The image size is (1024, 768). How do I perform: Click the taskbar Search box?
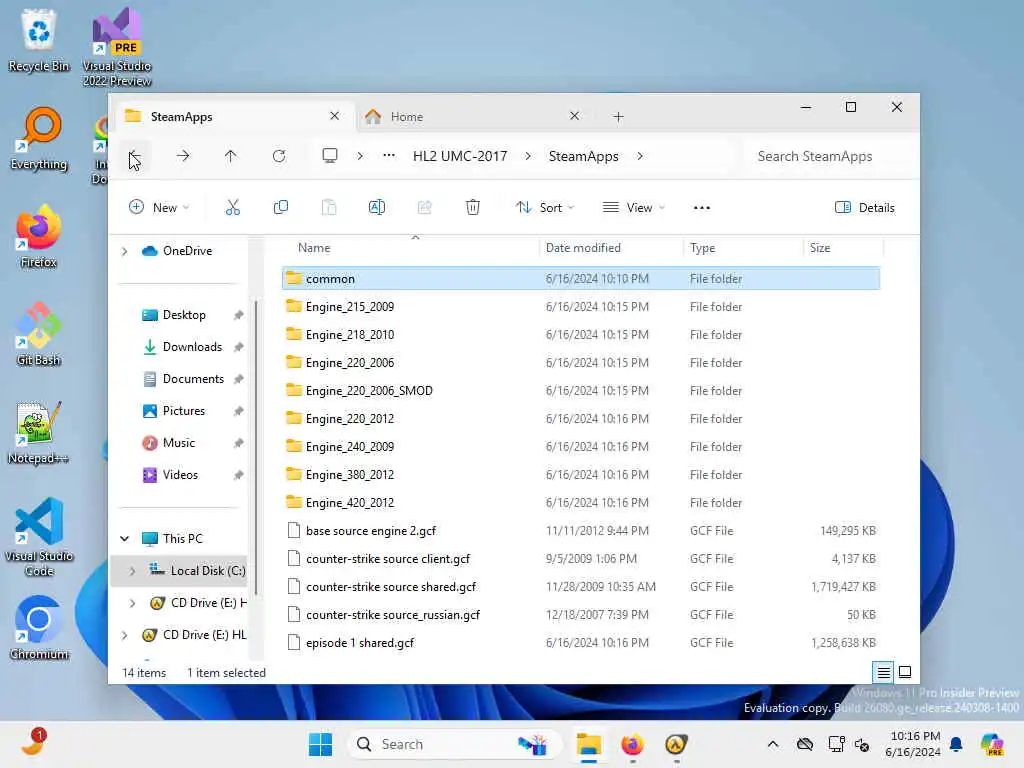pyautogui.click(x=455, y=744)
